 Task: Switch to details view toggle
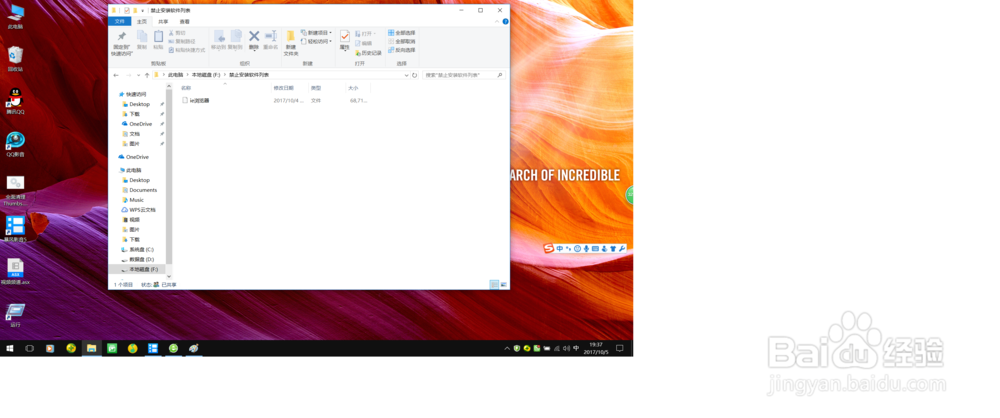tap(494, 284)
